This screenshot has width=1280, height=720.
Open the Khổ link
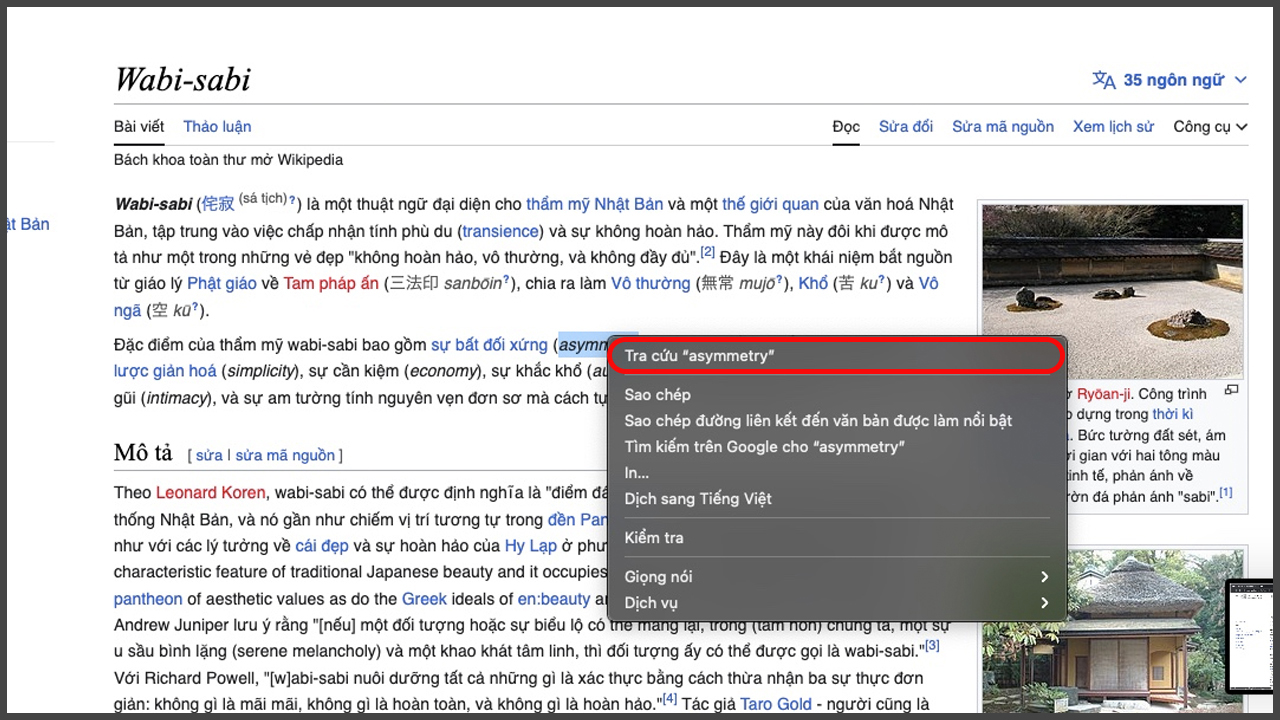[x=813, y=283]
